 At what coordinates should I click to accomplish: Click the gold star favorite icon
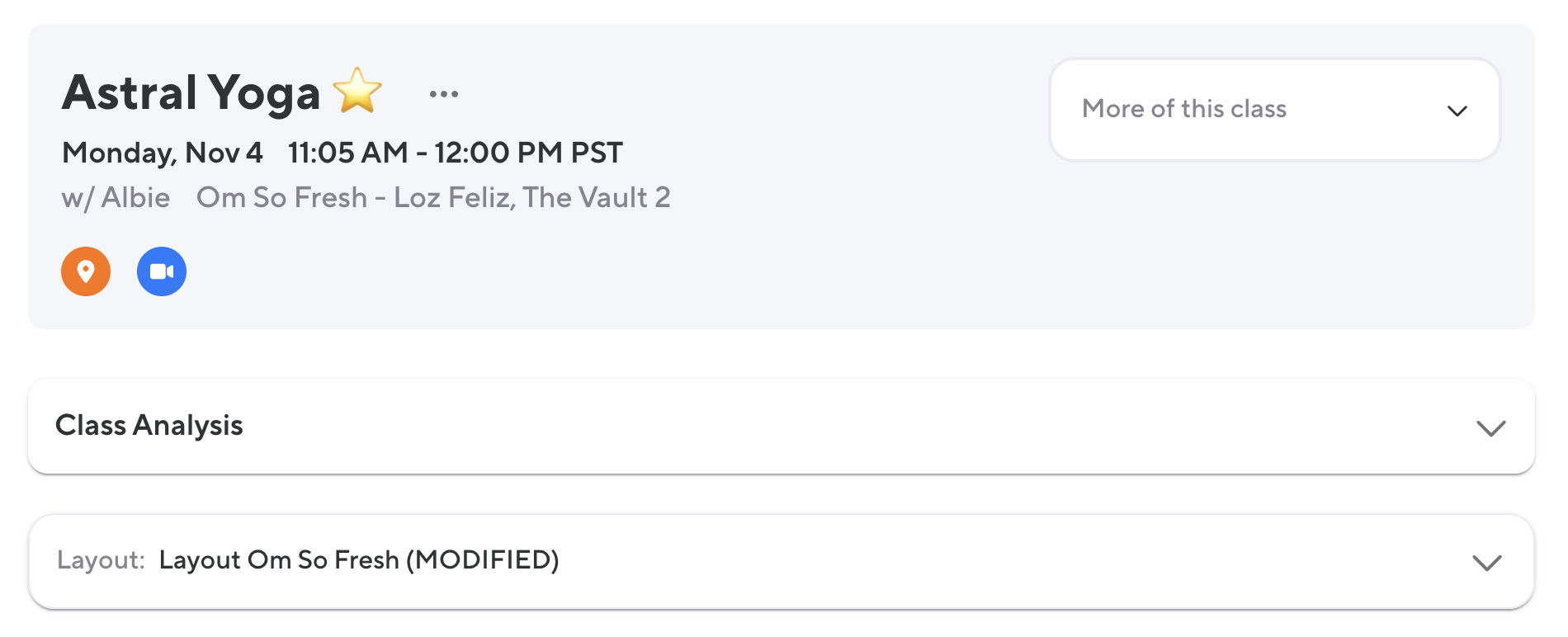point(357,91)
